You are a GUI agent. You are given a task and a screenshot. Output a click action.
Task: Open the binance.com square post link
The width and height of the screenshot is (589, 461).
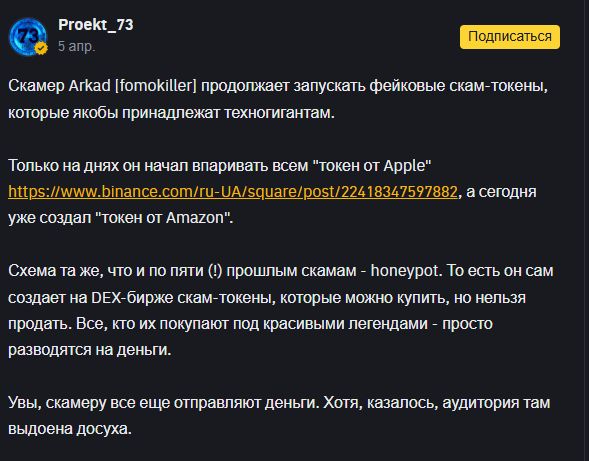coord(233,192)
